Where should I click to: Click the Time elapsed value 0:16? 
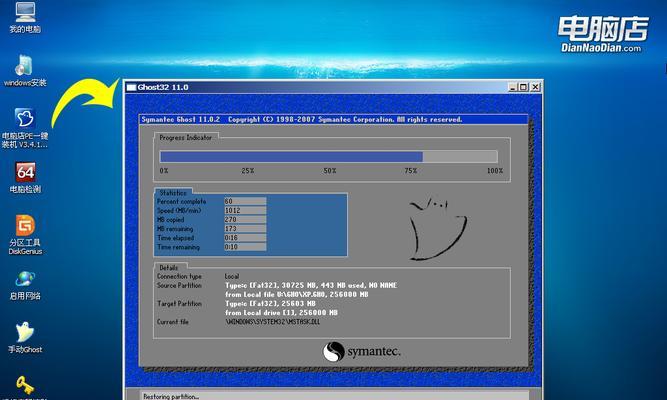(x=245, y=238)
